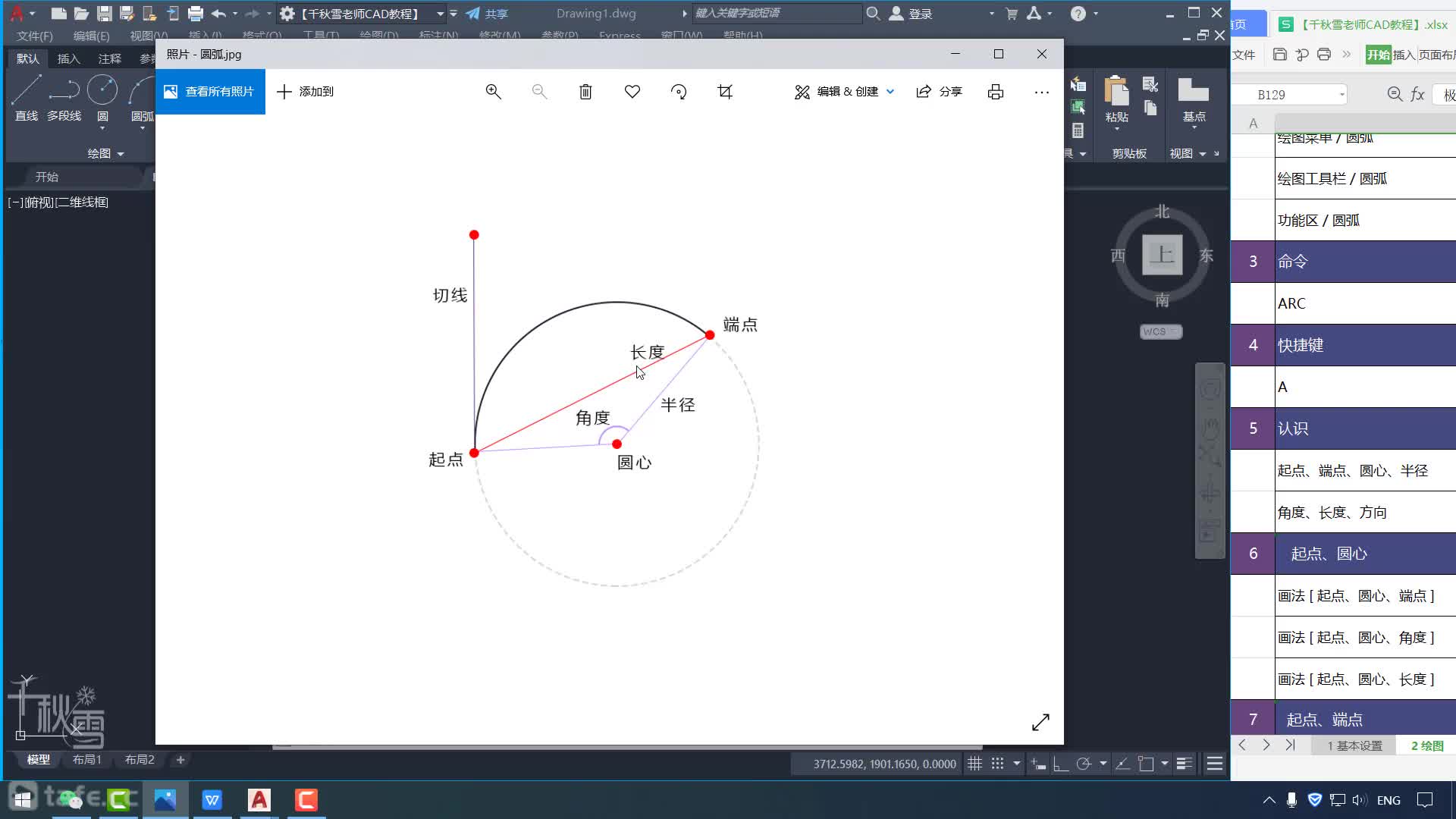Click the AutoCAD keyword search field
Screen dimensions: 1456x819
point(777,13)
